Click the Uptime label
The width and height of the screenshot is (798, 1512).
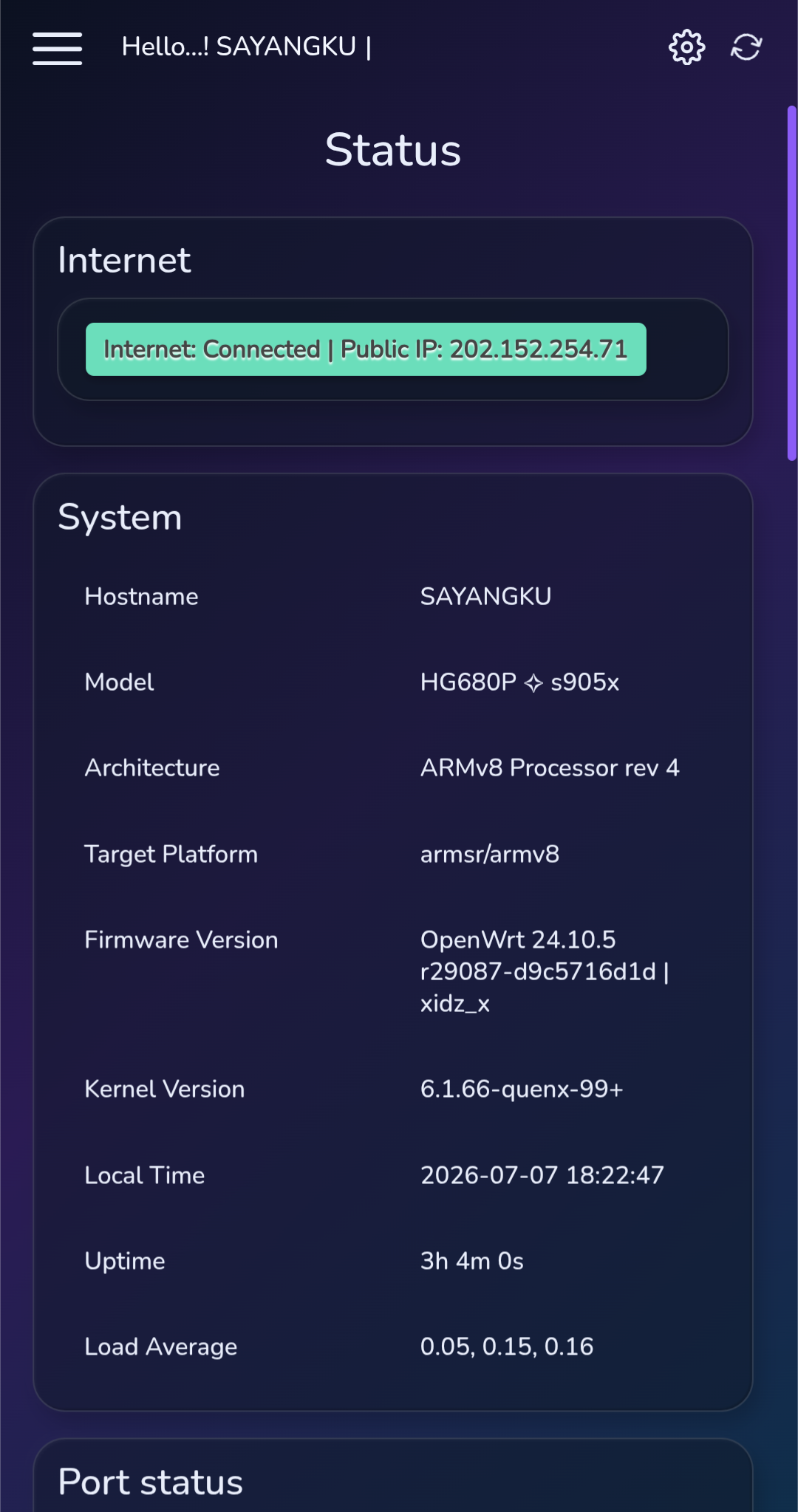pyautogui.click(x=125, y=1262)
